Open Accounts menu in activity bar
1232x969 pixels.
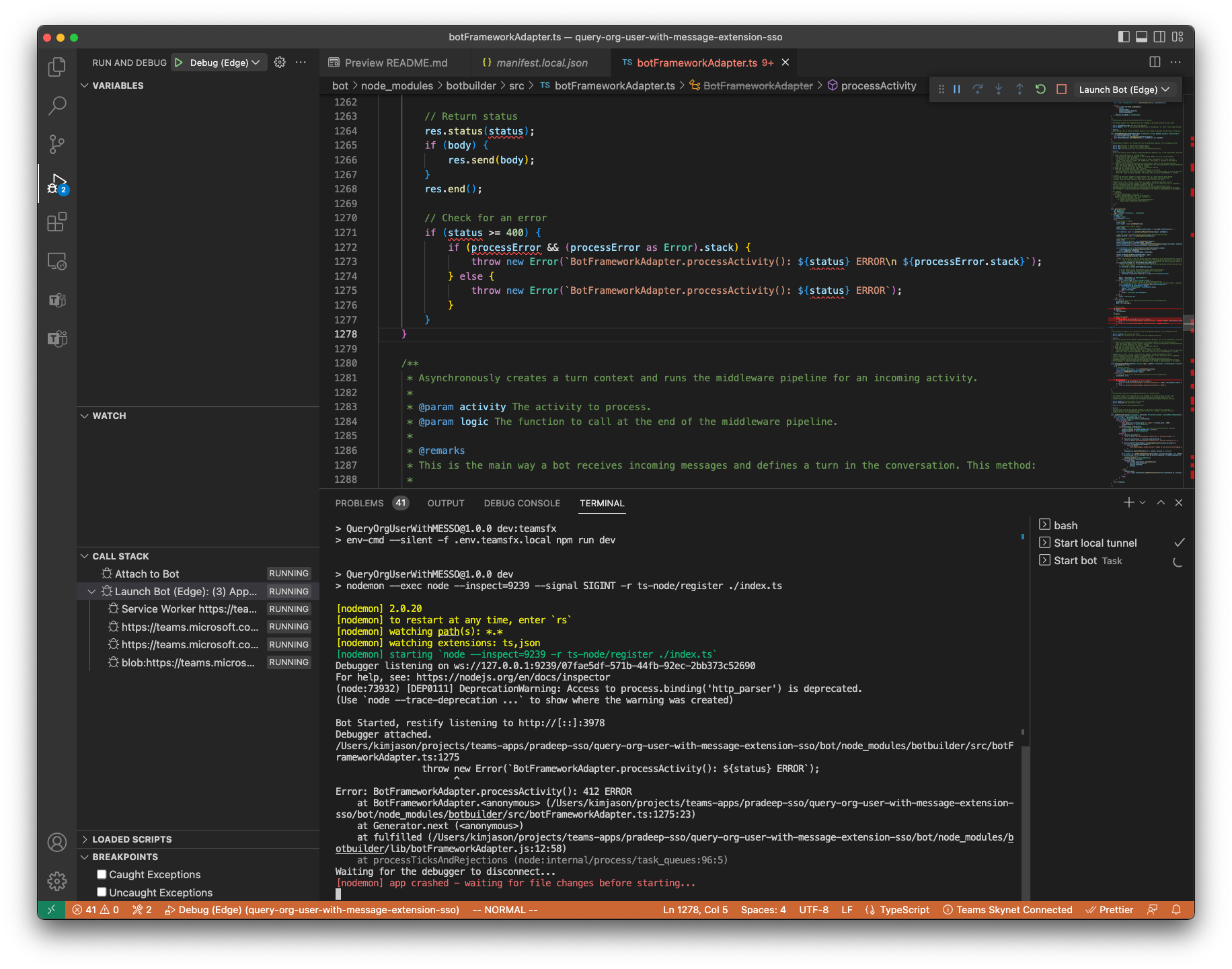point(57,842)
